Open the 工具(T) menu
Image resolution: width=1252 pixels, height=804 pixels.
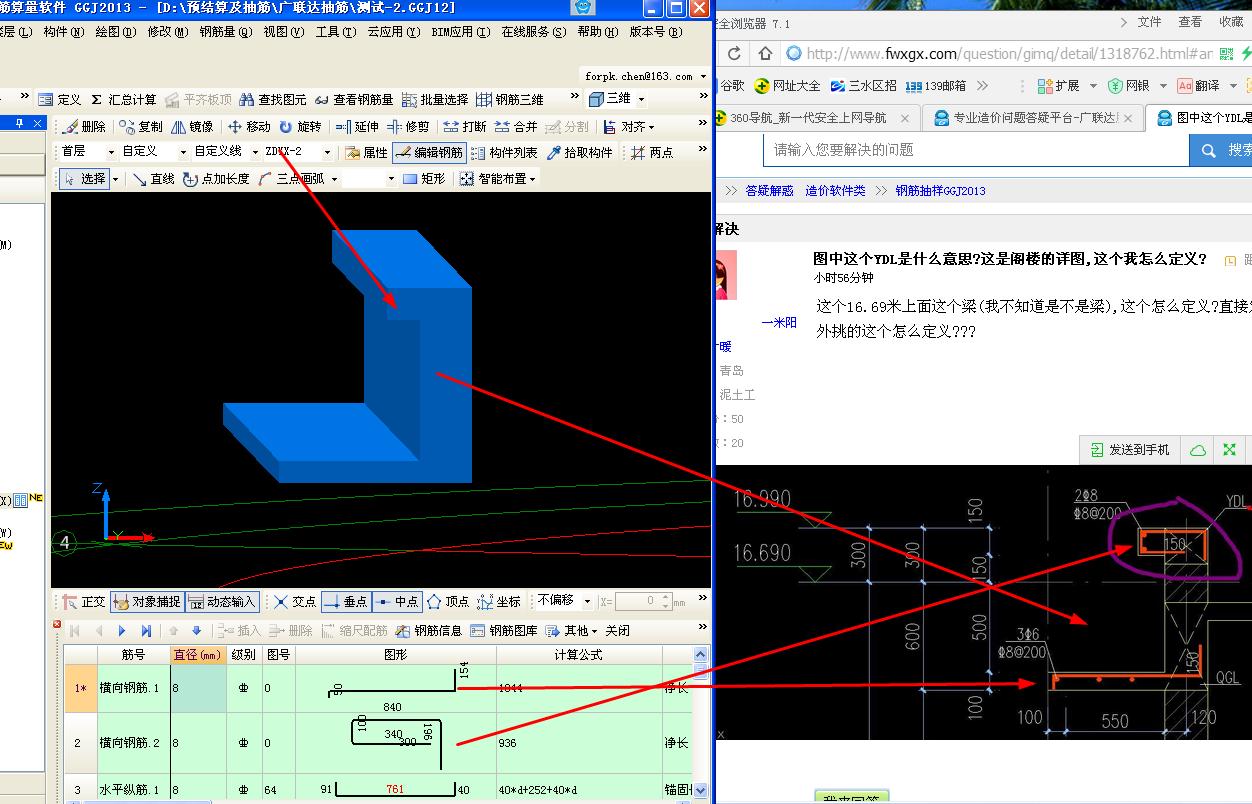336,32
